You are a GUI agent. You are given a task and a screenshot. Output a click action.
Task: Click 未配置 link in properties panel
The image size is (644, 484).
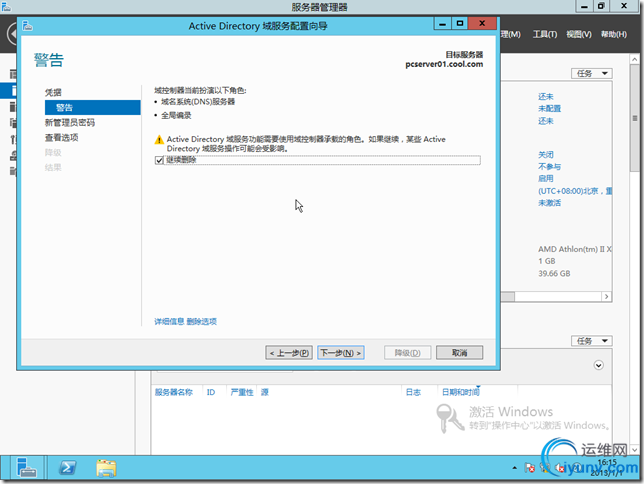pyautogui.click(x=550, y=108)
